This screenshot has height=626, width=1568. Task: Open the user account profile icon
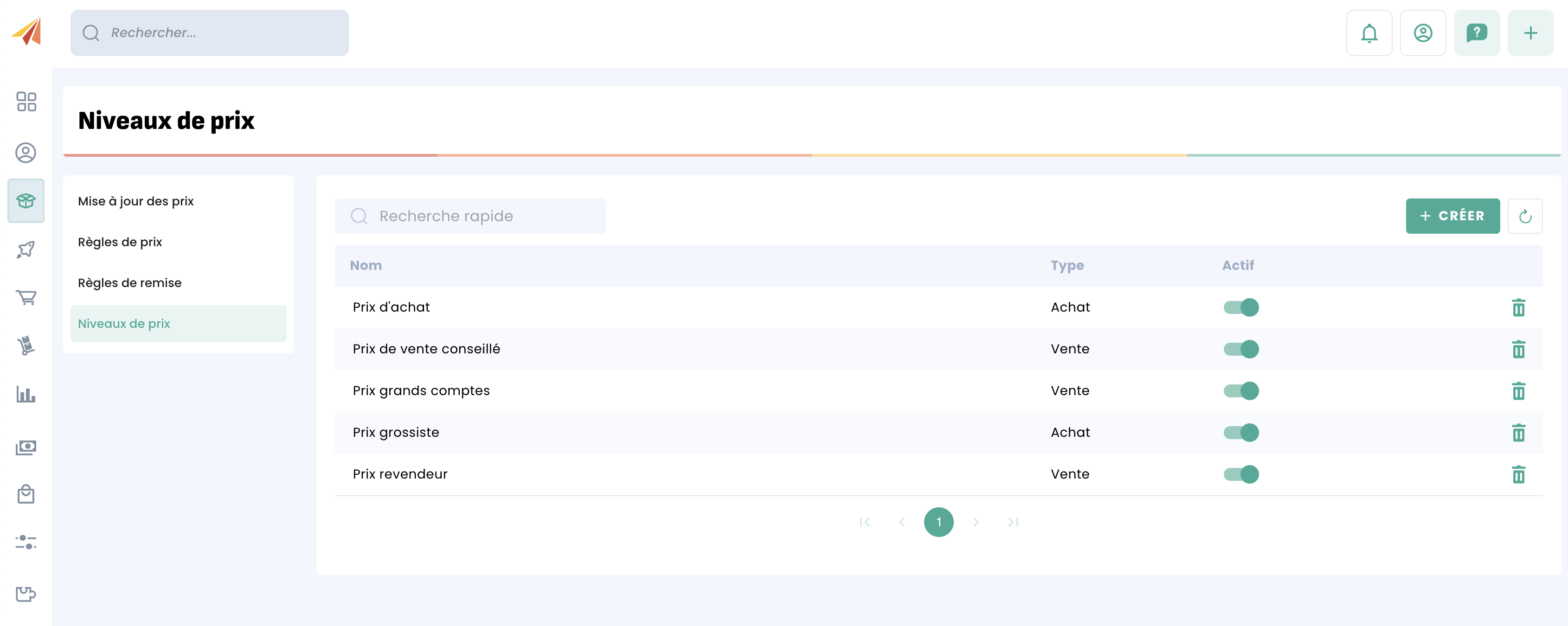pos(1422,33)
